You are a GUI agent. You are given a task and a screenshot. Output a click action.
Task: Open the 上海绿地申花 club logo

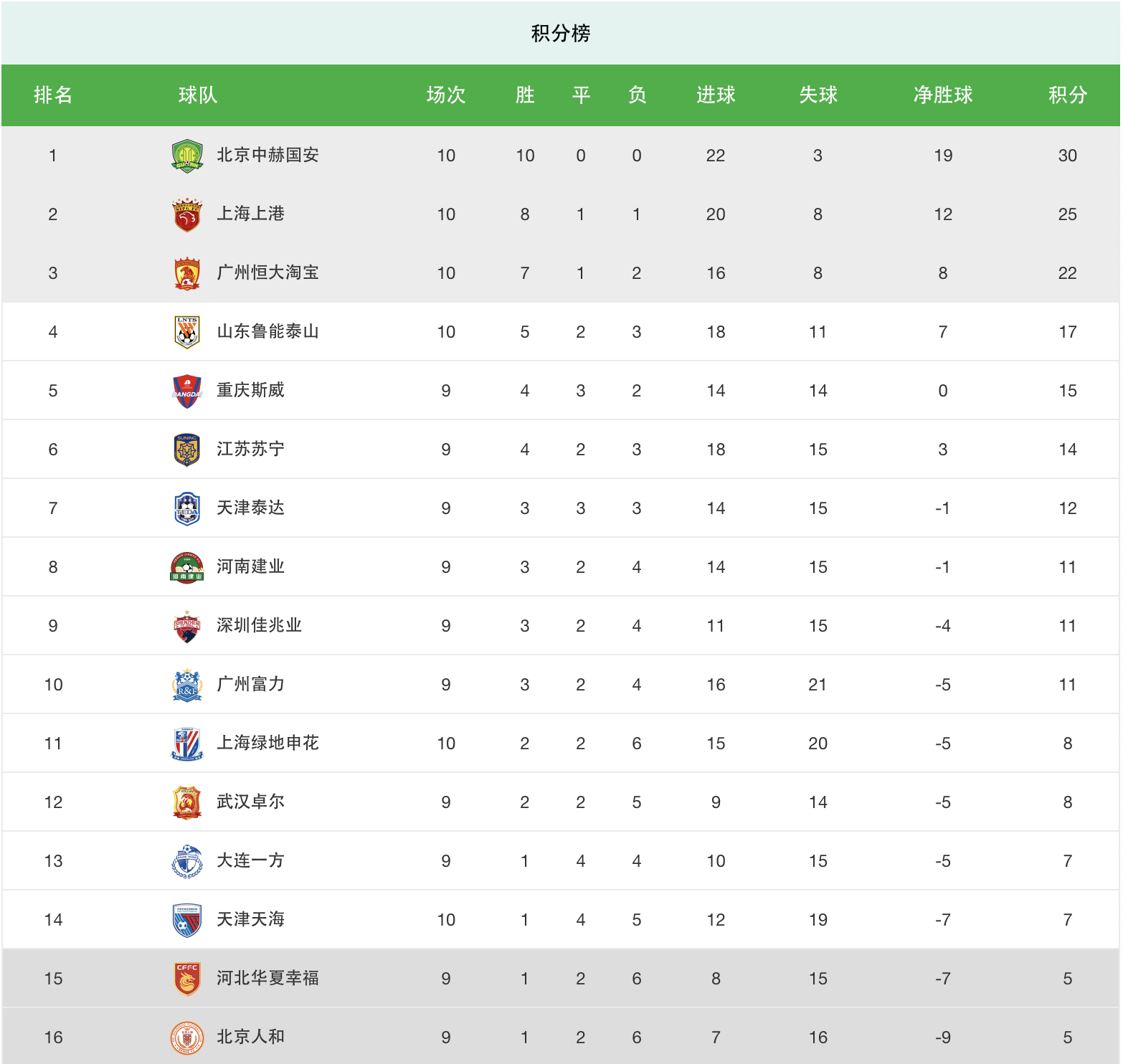pyautogui.click(x=187, y=744)
